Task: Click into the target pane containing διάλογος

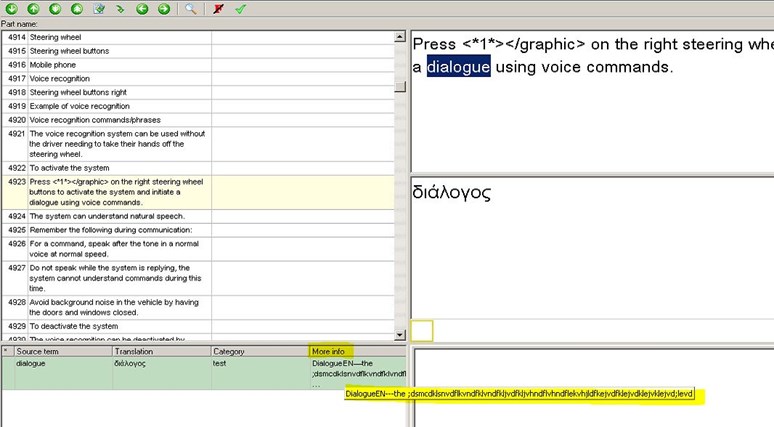Action: click(x=592, y=247)
